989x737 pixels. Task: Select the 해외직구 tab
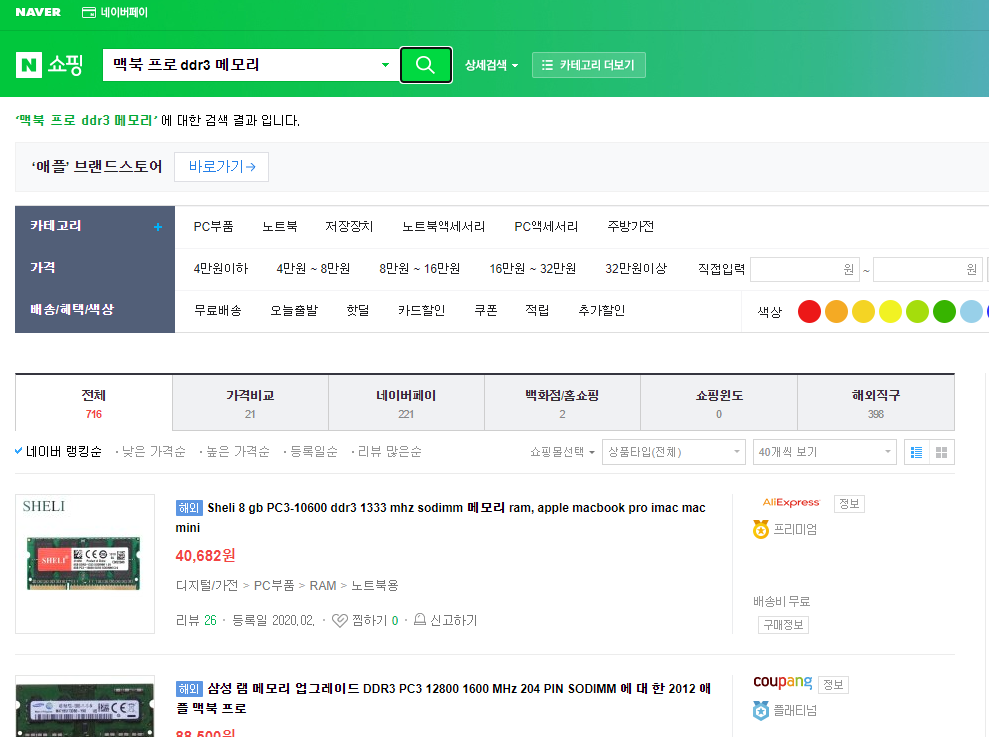tap(876, 403)
